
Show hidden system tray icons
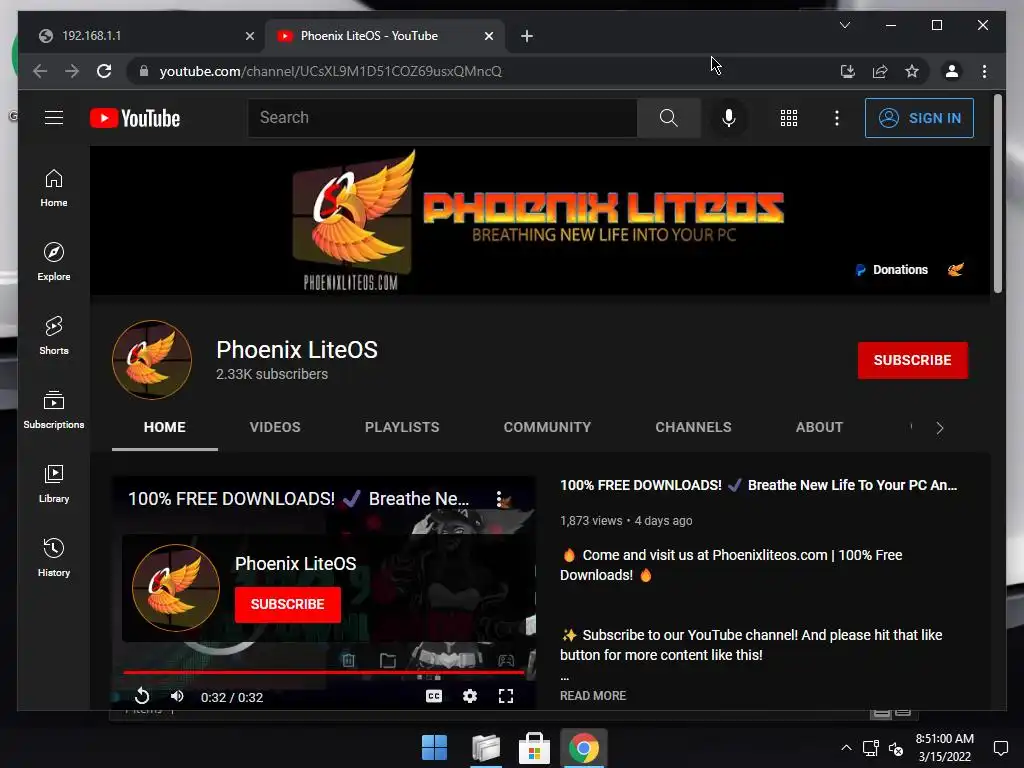click(846, 748)
